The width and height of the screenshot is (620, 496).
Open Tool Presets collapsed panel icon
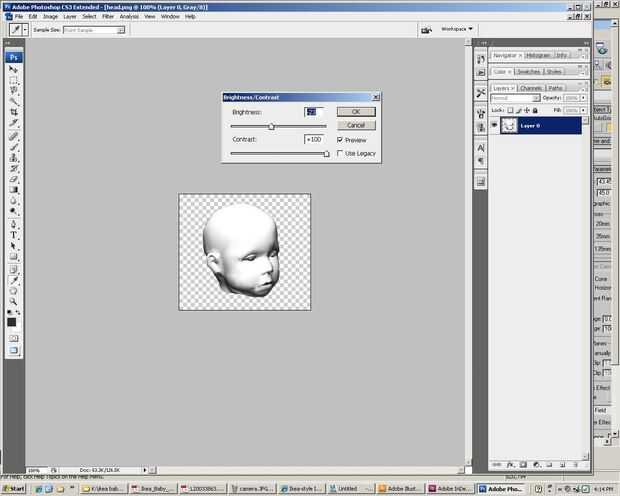tap(481, 93)
